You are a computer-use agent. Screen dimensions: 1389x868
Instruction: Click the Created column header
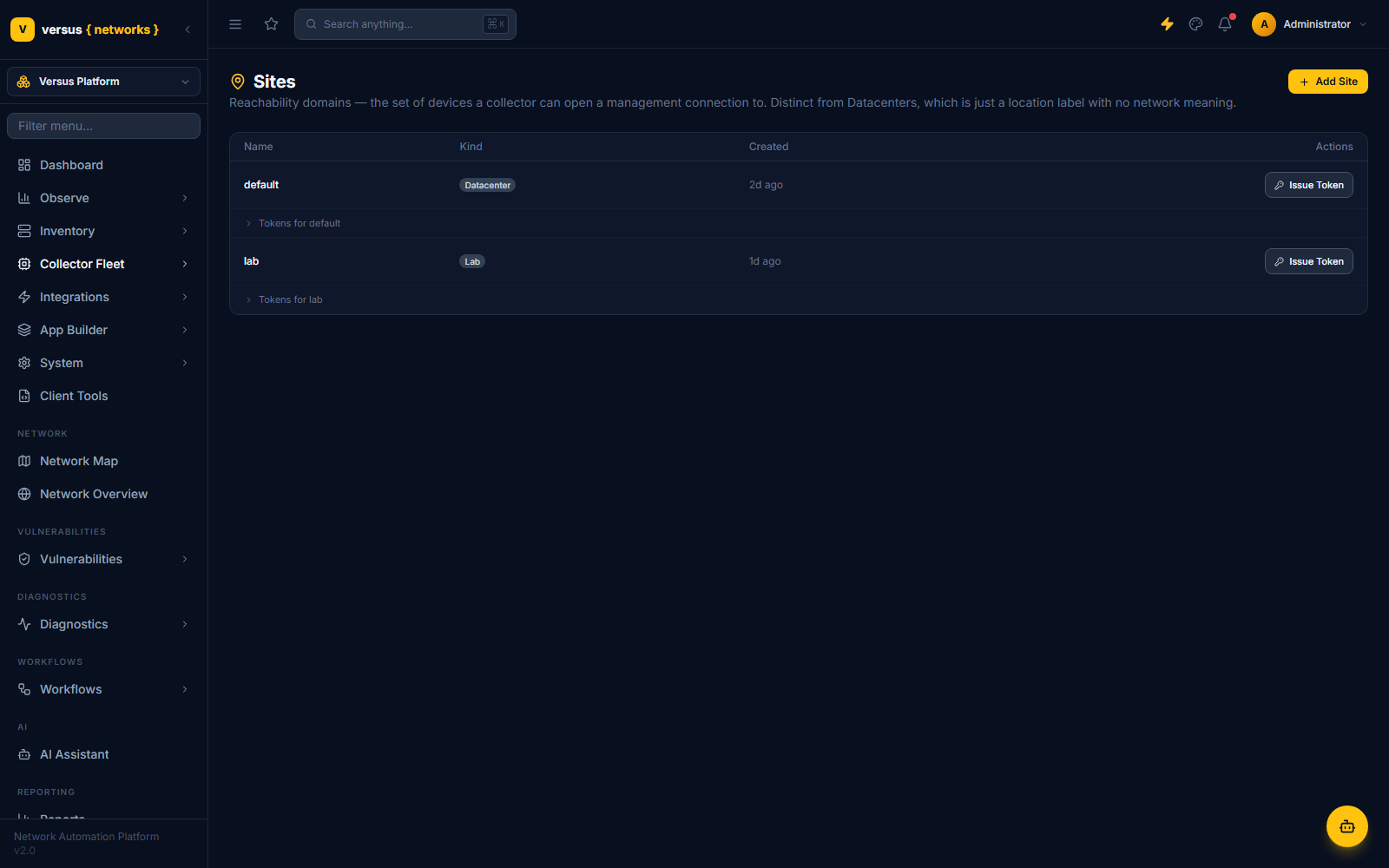coord(768,147)
